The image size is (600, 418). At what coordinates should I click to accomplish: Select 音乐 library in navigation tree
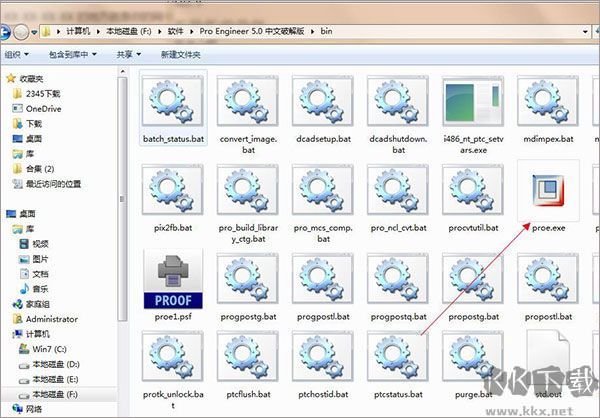[x=34, y=289]
